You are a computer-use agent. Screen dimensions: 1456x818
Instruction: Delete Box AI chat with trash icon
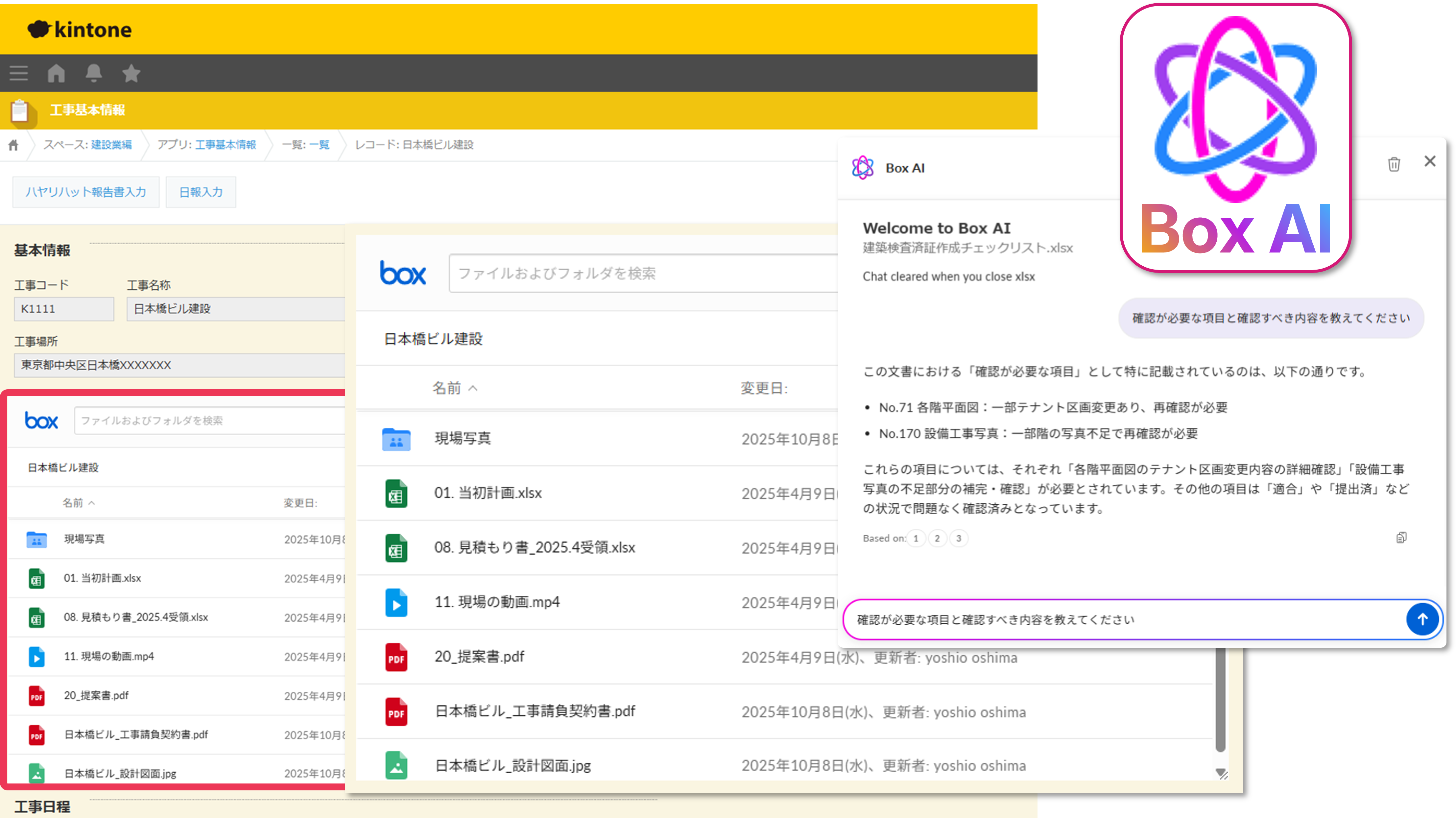point(1394,164)
